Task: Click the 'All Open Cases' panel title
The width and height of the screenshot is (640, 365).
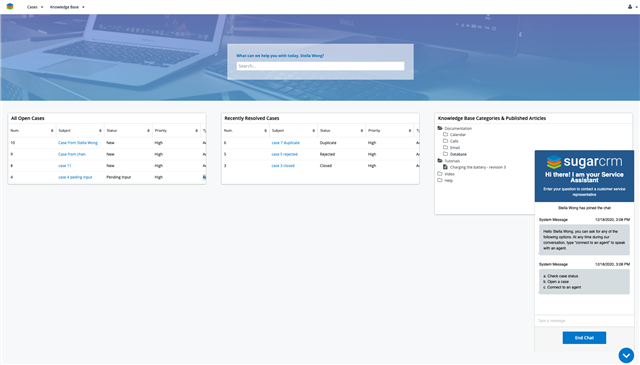Action: pos(27,118)
